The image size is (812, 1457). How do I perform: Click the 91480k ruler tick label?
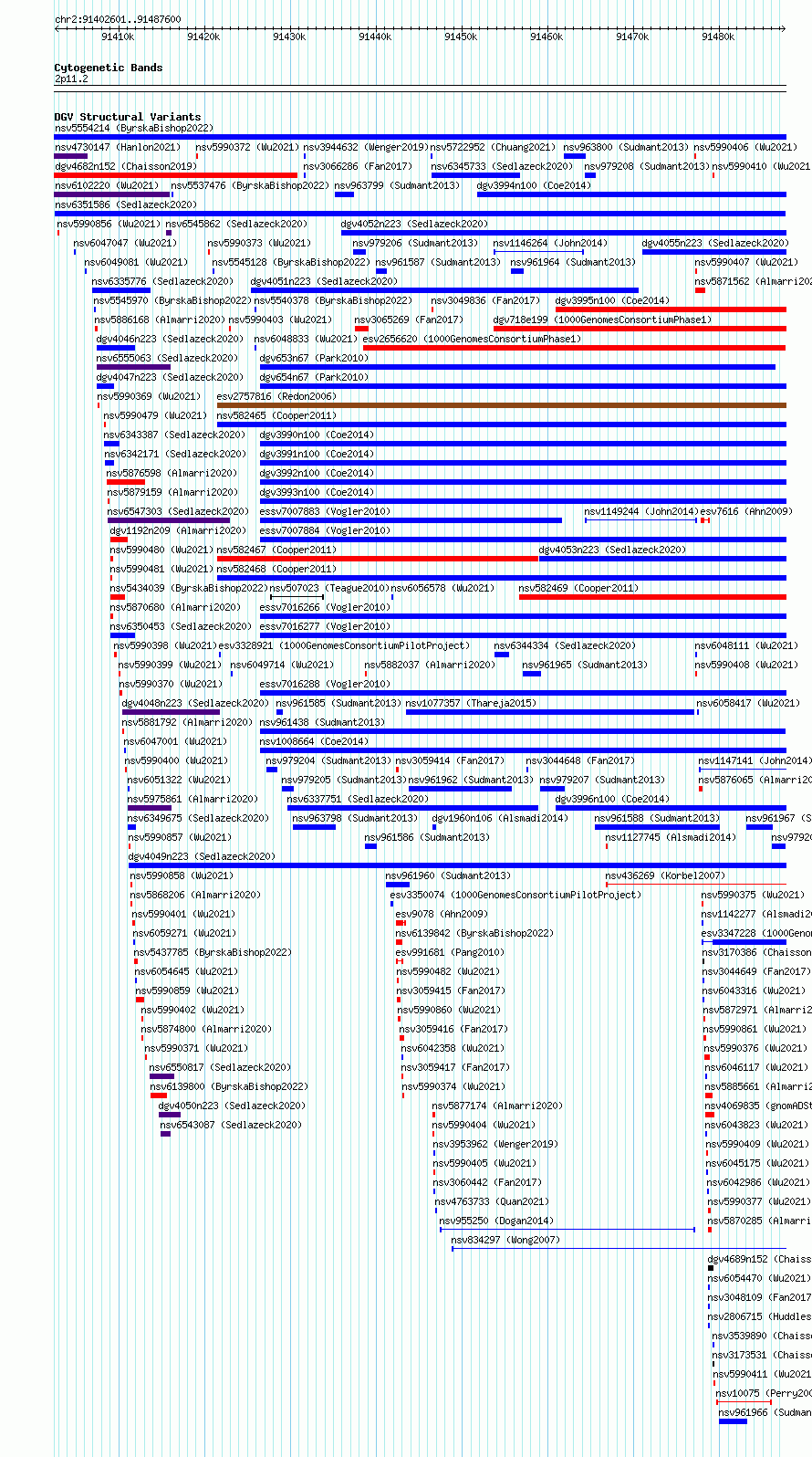(718, 37)
